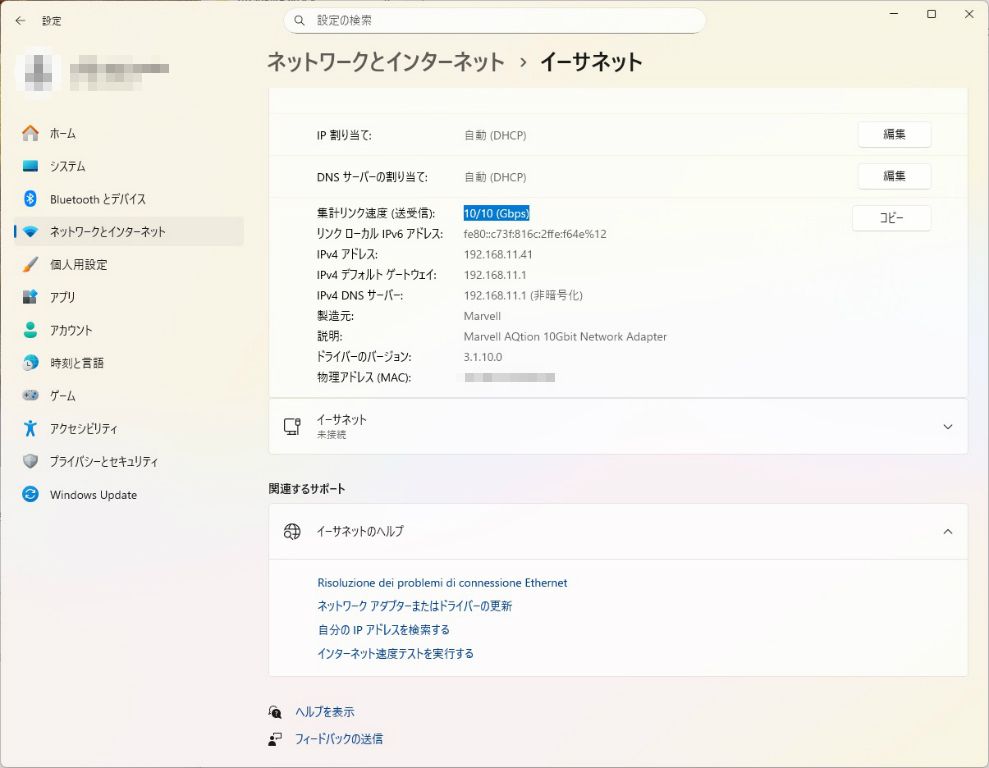The width and height of the screenshot is (989, 768).
Task: Click the ゲーム controller icon
Action: 30,395
